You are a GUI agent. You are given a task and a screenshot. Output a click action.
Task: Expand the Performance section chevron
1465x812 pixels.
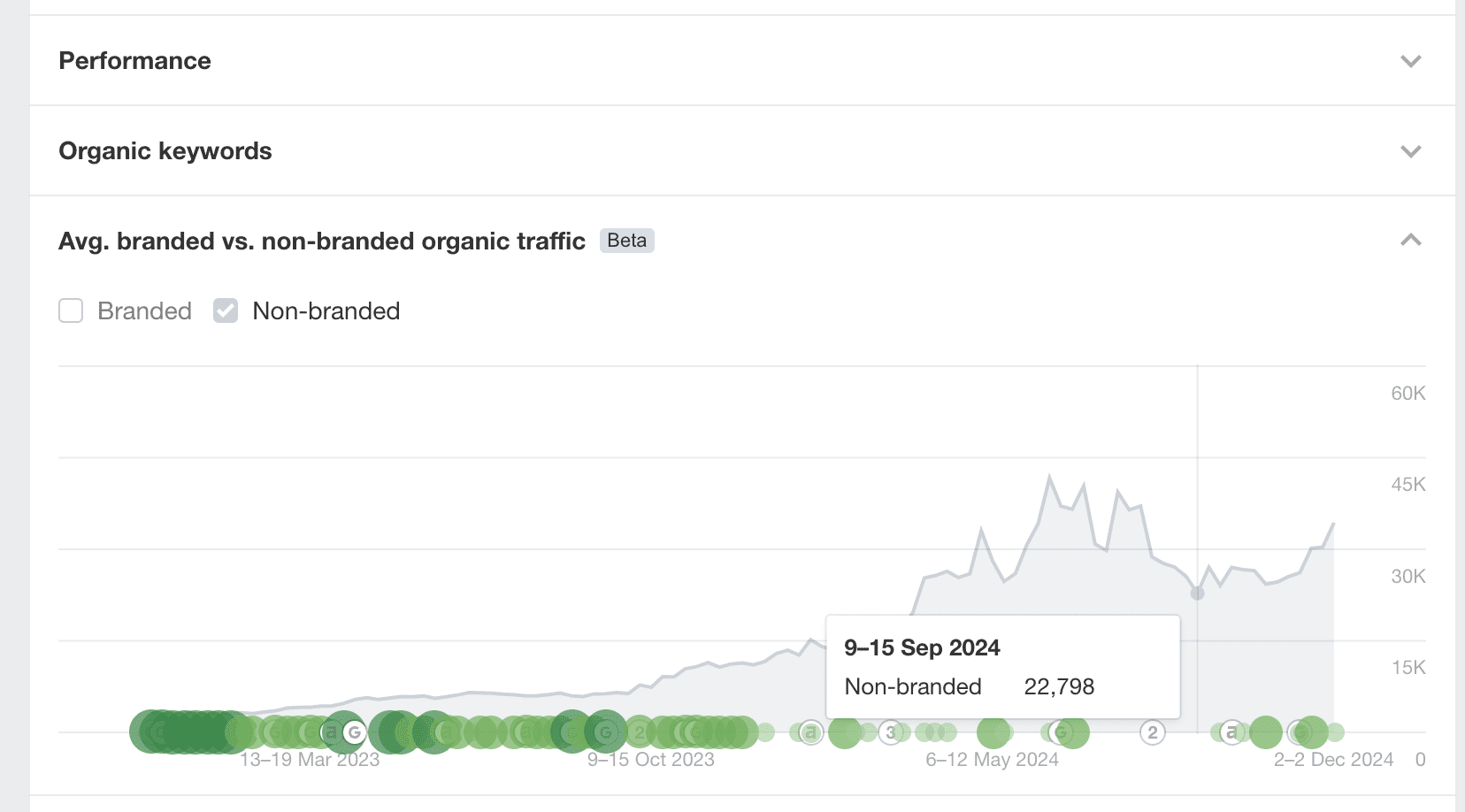[x=1410, y=61]
